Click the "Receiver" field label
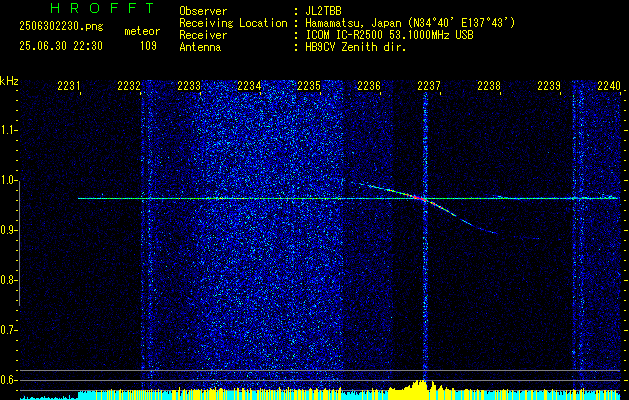 [203, 35]
